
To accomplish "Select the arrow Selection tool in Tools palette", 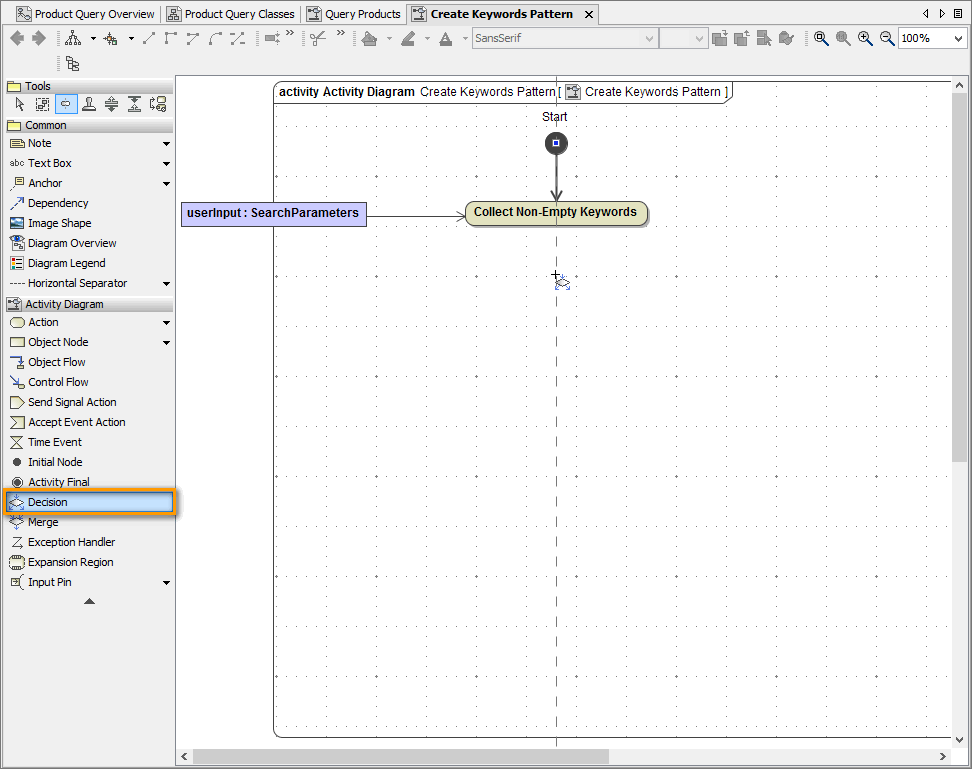I will pyautogui.click(x=19, y=104).
